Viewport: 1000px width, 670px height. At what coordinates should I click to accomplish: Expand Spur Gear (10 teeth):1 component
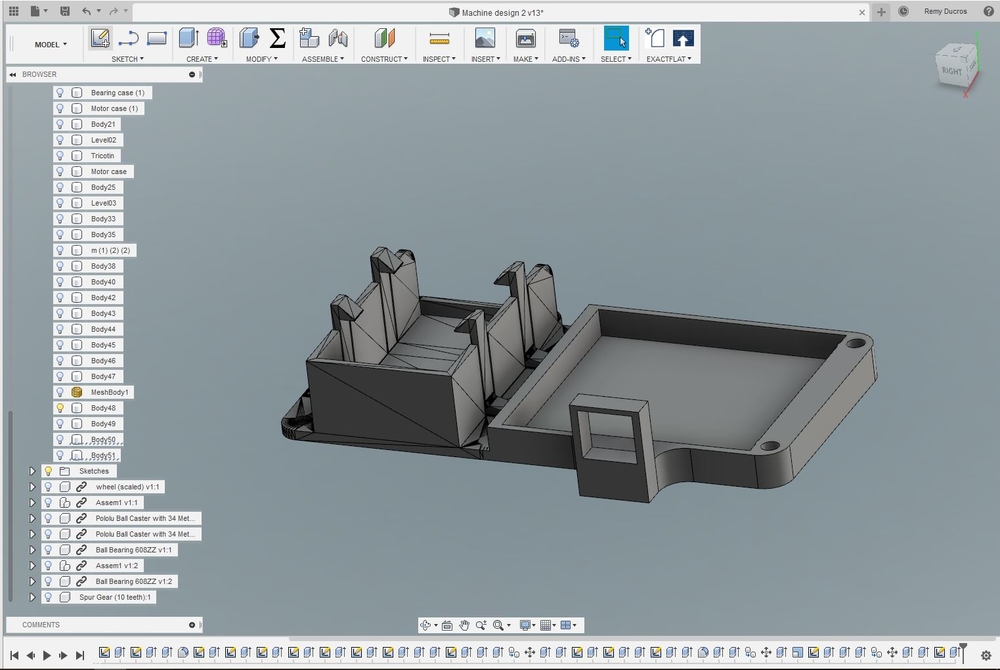tap(32, 597)
